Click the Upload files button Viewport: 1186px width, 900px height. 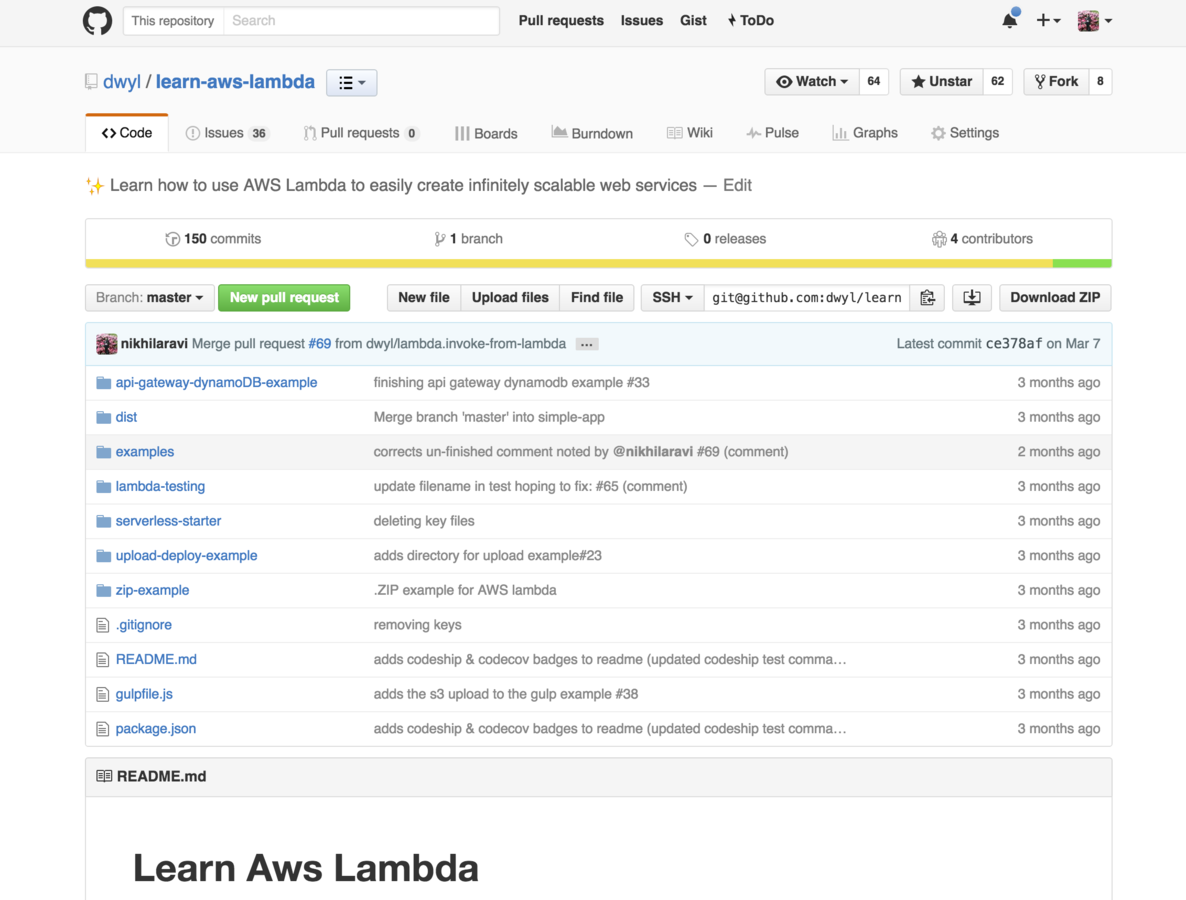click(x=510, y=298)
